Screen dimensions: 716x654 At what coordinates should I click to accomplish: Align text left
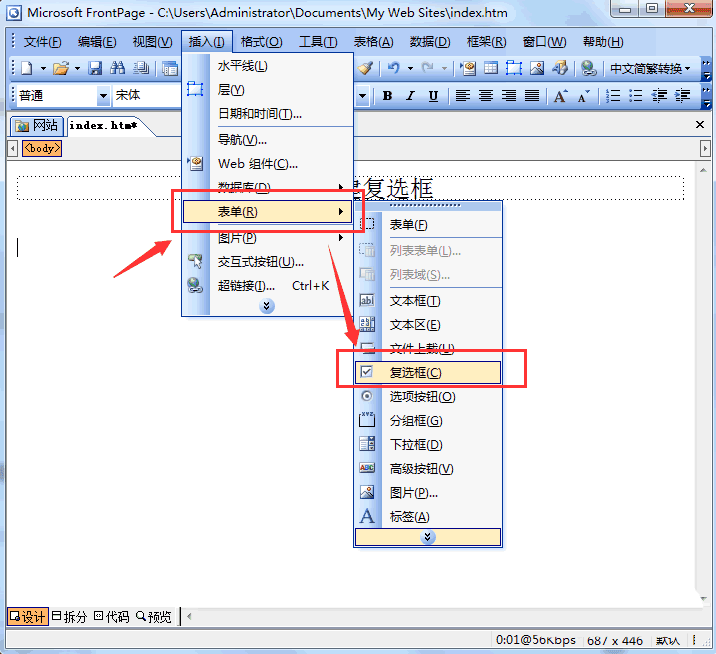pos(463,96)
